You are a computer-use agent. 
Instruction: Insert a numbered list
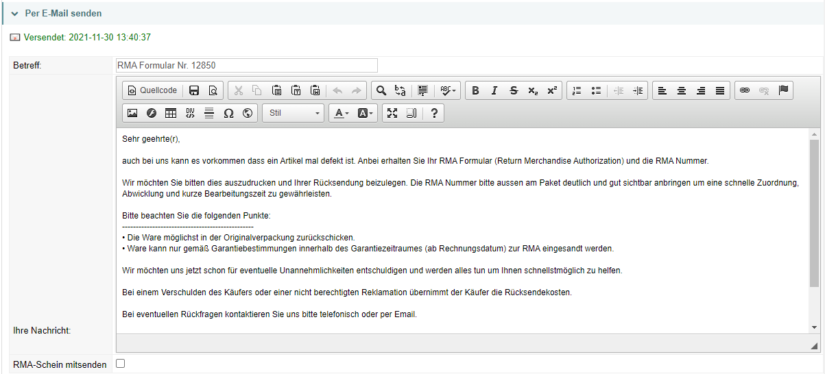point(577,90)
